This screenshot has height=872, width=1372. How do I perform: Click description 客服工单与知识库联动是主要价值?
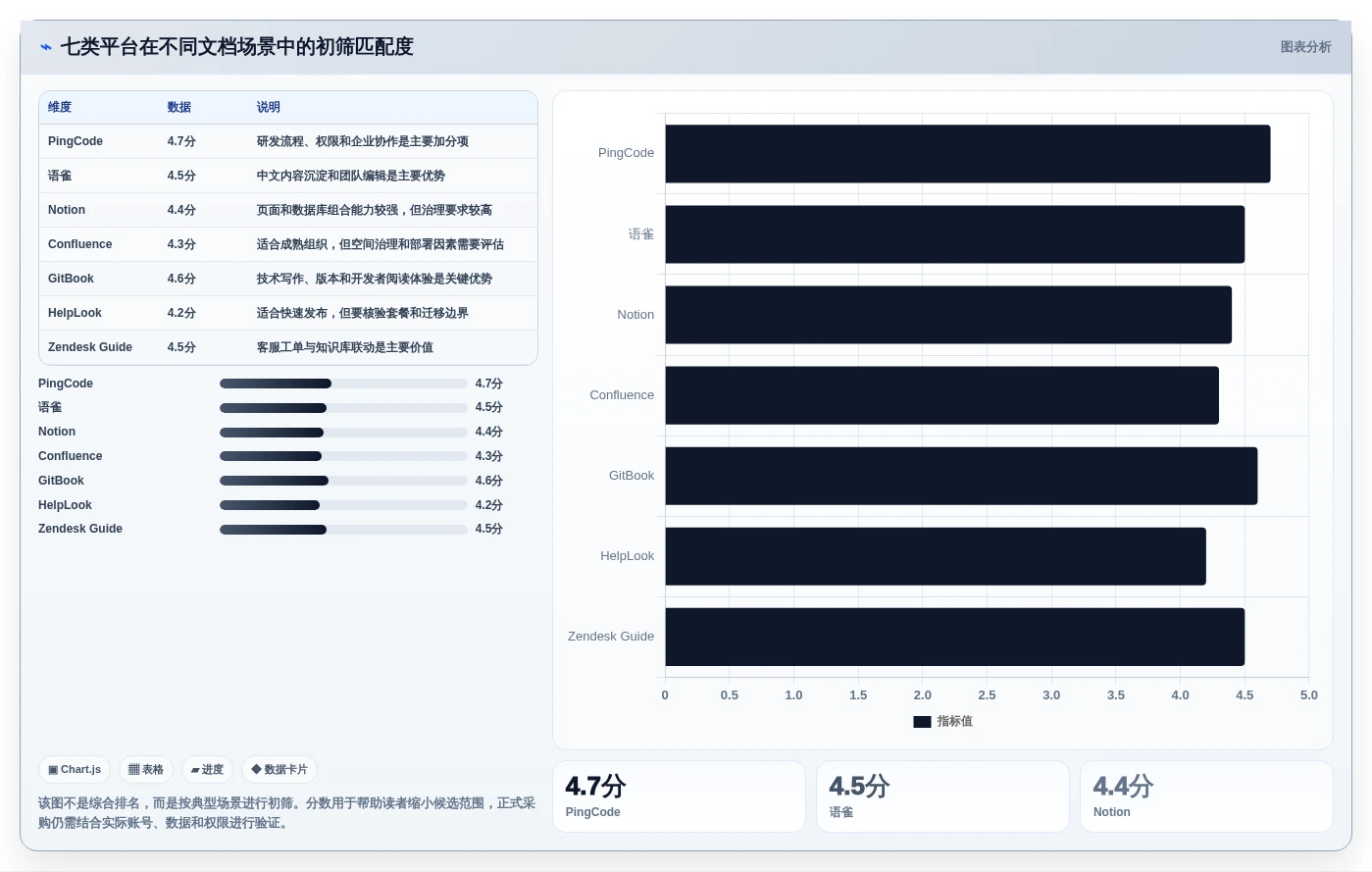345,347
